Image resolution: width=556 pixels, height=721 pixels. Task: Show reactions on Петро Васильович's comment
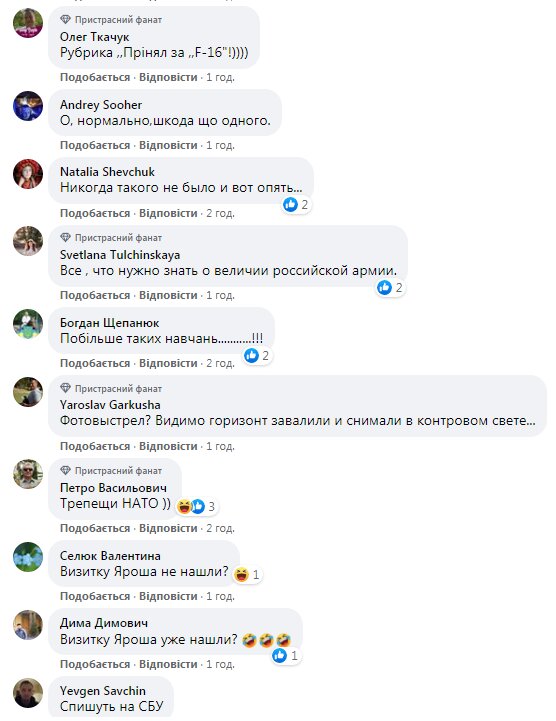[x=196, y=506]
